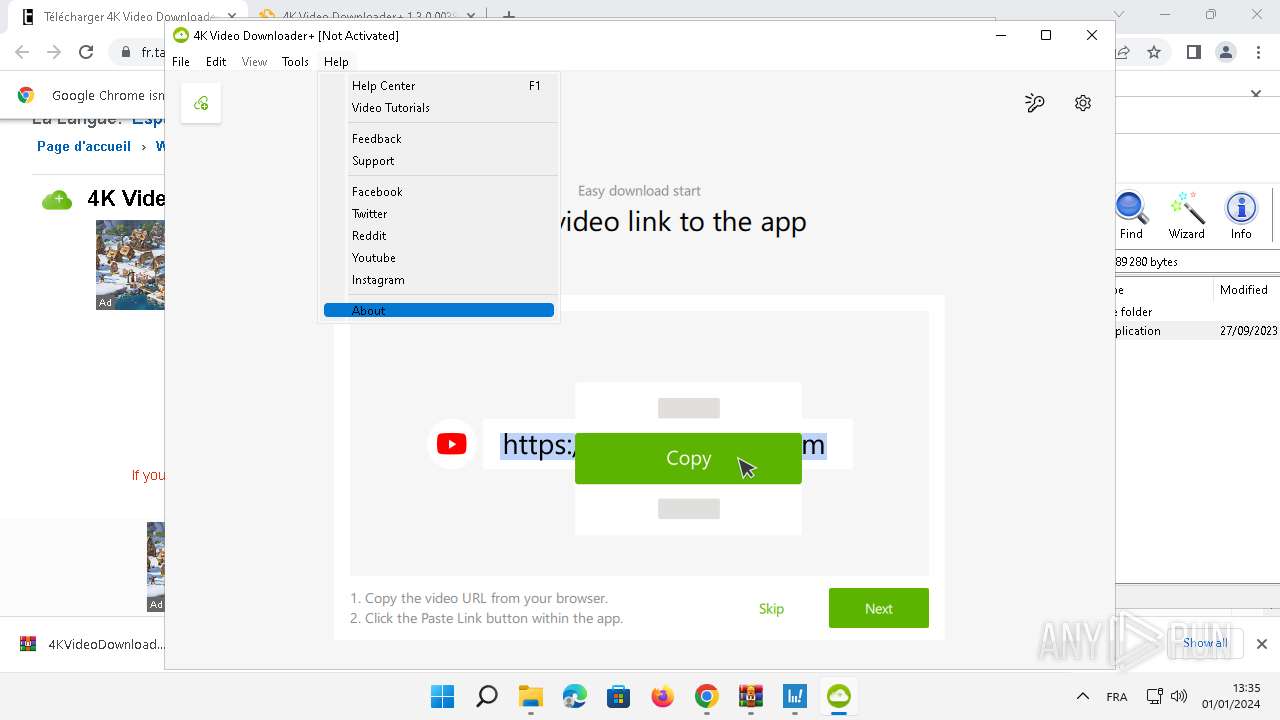This screenshot has width=1280, height=720.
Task: Select Video Tutorials in Help menu
Action: click(x=439, y=108)
